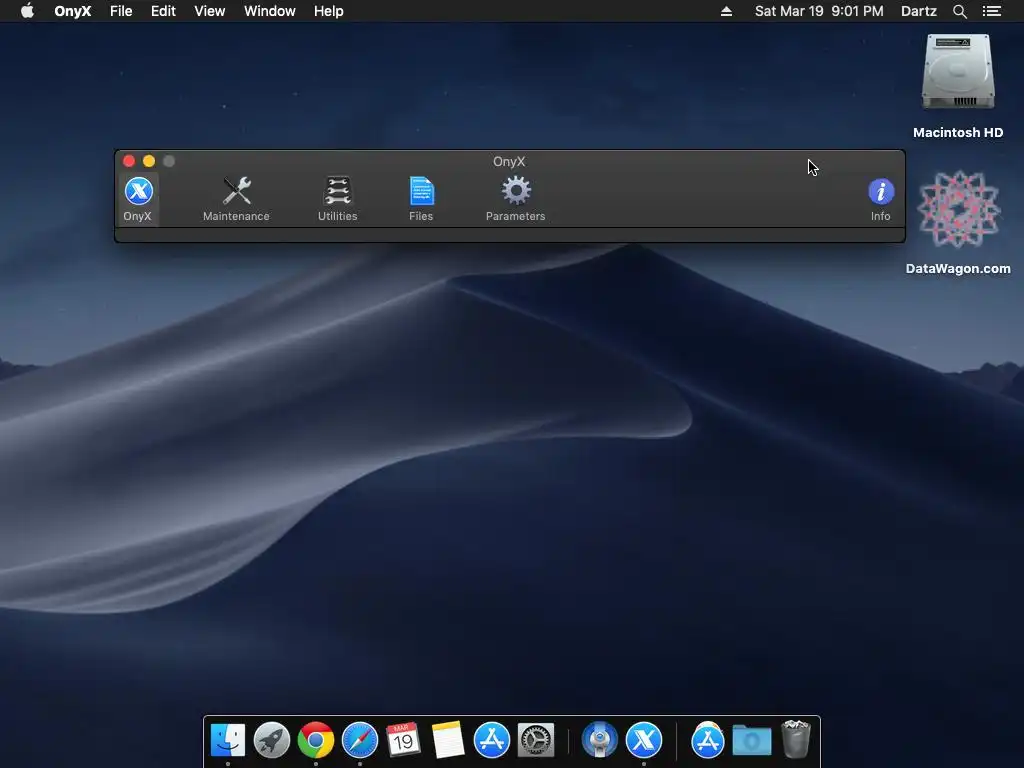Open the Utilities pane
The width and height of the screenshot is (1024, 768).
[x=338, y=199]
